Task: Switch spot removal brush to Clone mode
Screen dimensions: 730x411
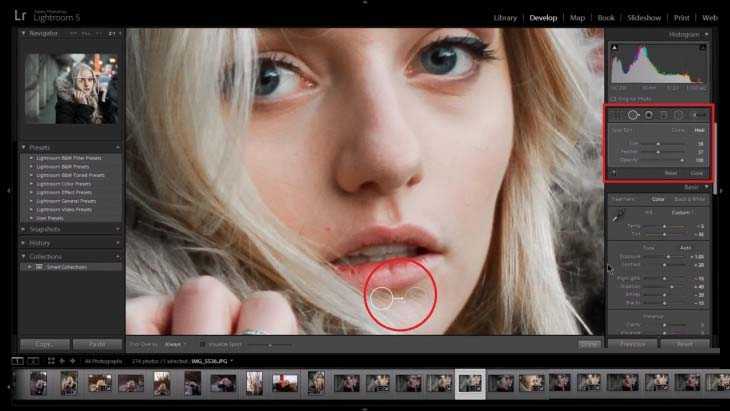Action: [677, 130]
